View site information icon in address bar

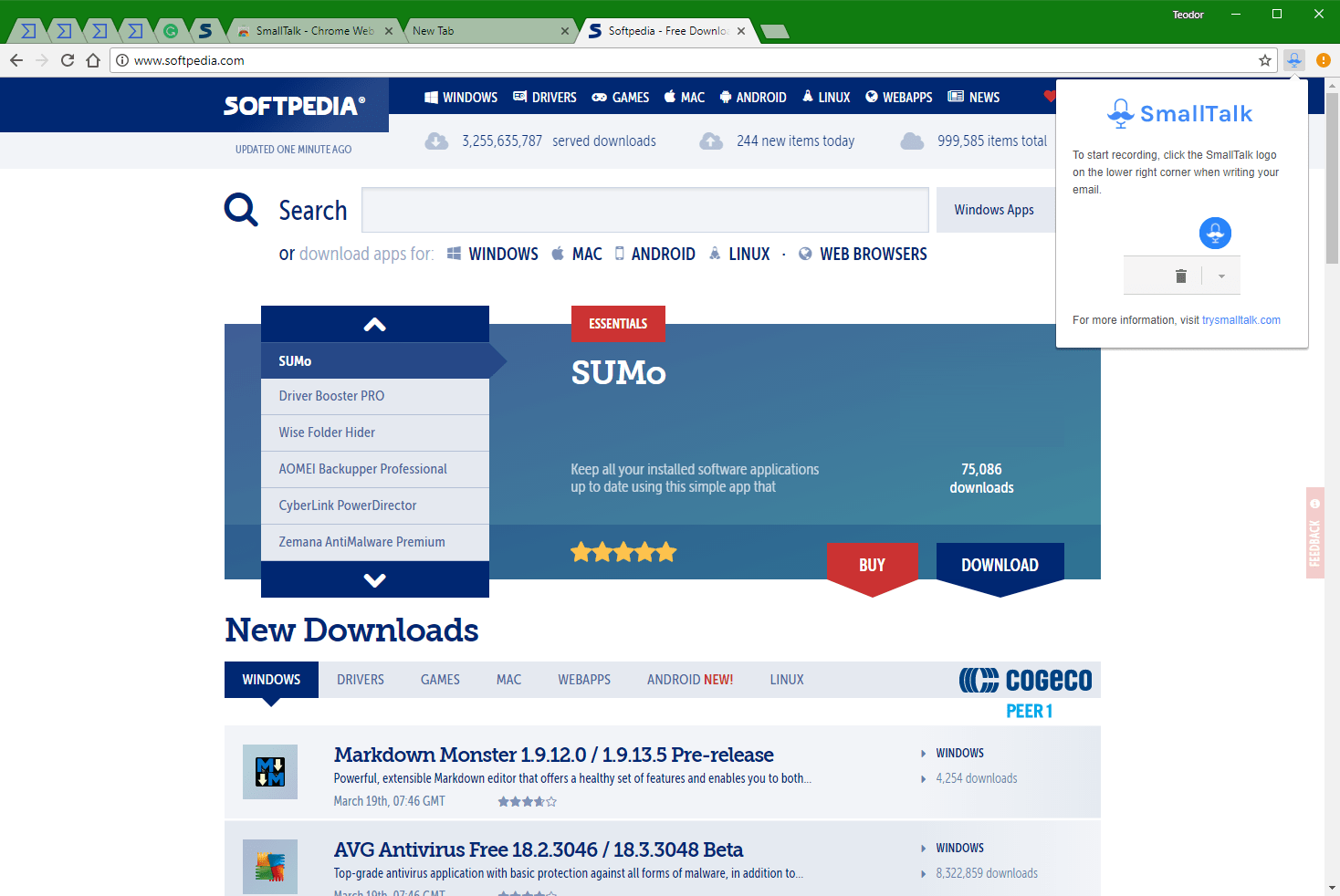click(122, 60)
